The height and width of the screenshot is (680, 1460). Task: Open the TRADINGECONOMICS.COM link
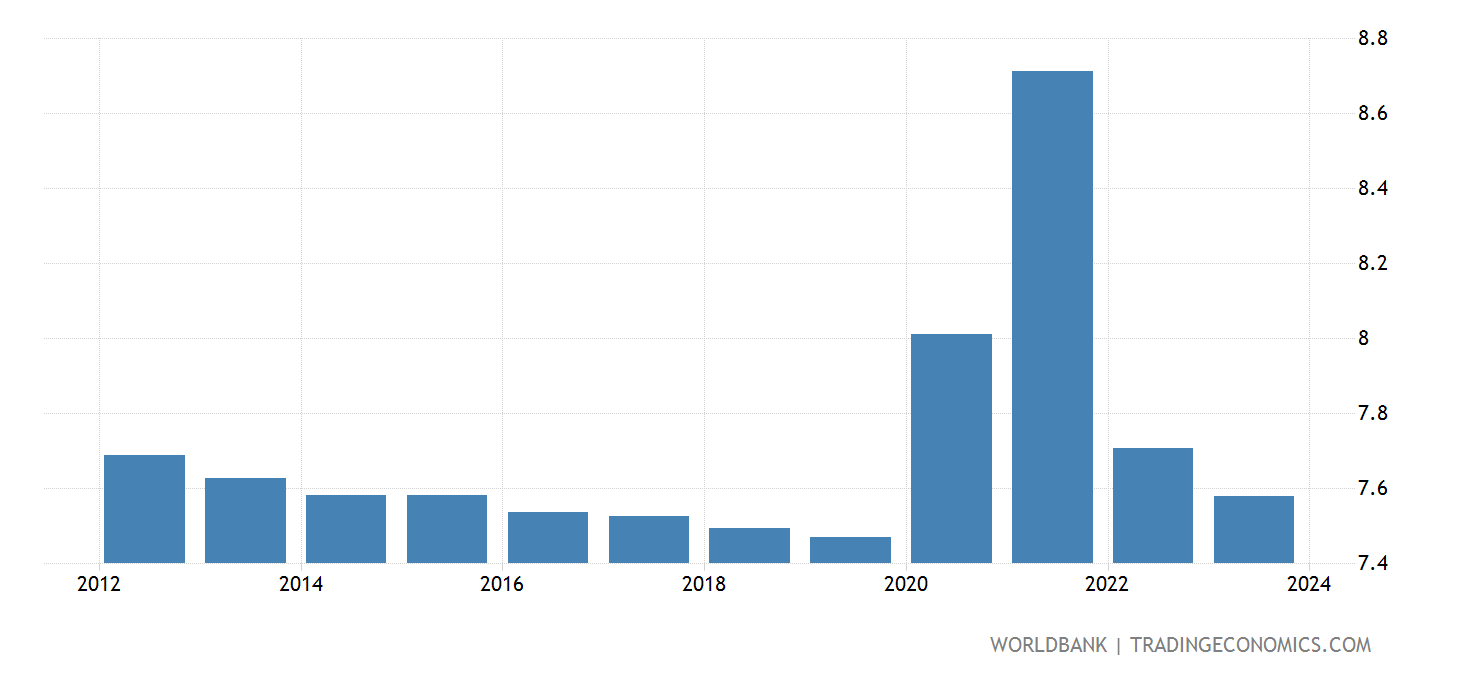[1252, 645]
